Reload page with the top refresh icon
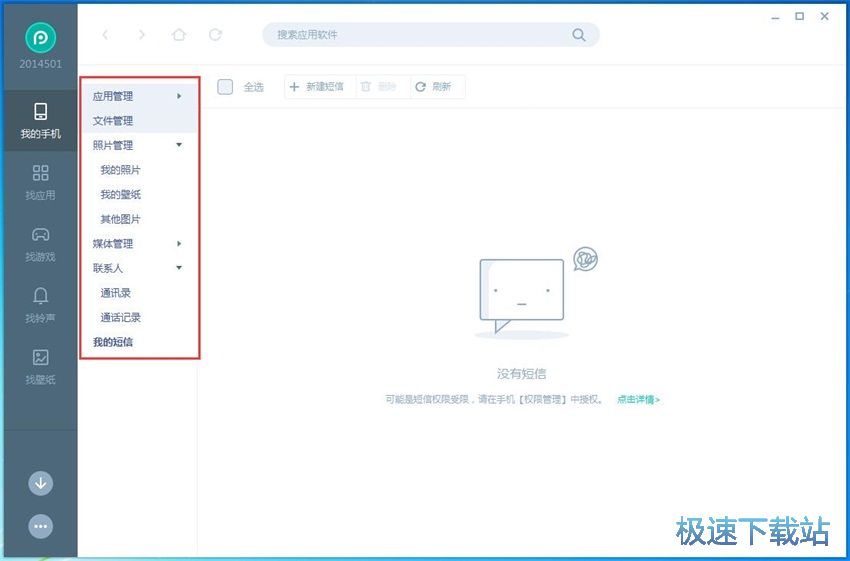This screenshot has width=850, height=561. click(x=216, y=35)
